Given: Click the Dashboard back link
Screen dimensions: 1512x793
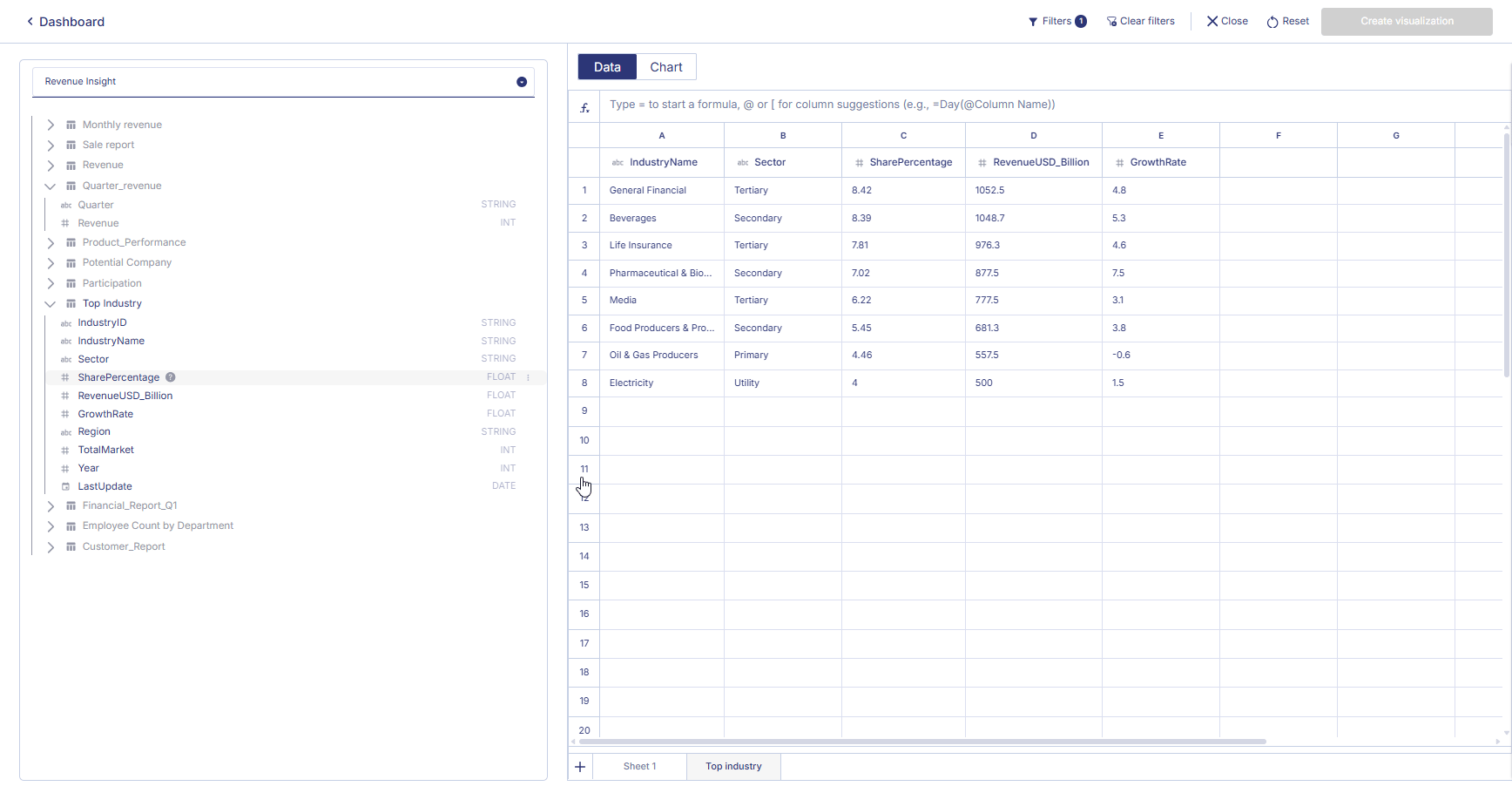Looking at the screenshot, I should pos(71,22).
